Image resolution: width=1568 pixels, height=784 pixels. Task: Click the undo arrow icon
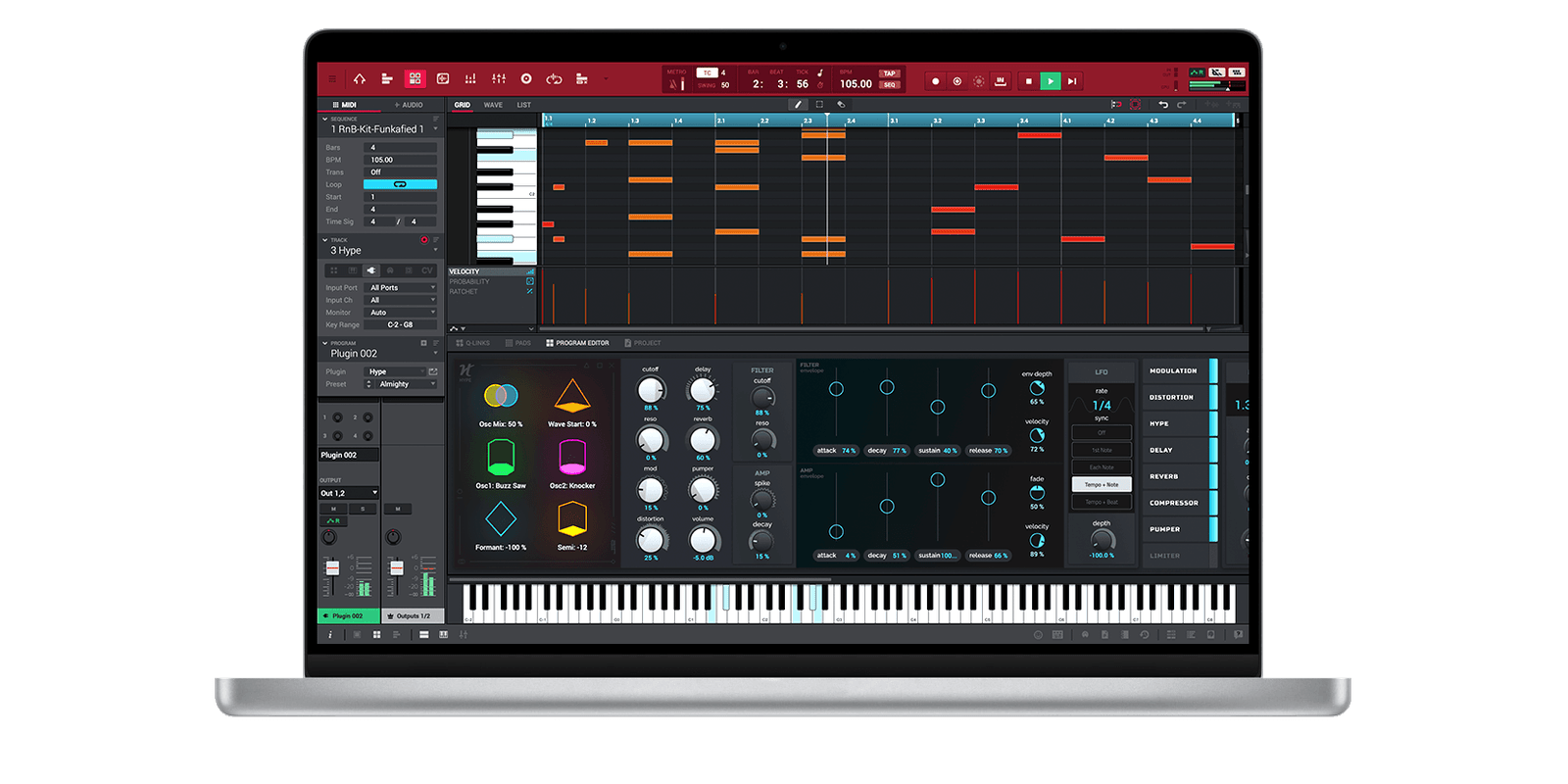(1163, 104)
